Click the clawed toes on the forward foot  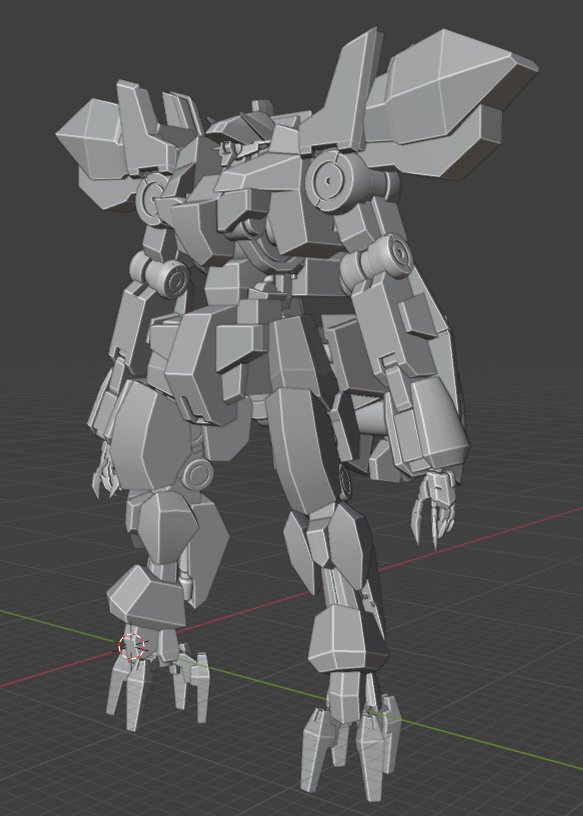pyautogui.click(x=351, y=739)
